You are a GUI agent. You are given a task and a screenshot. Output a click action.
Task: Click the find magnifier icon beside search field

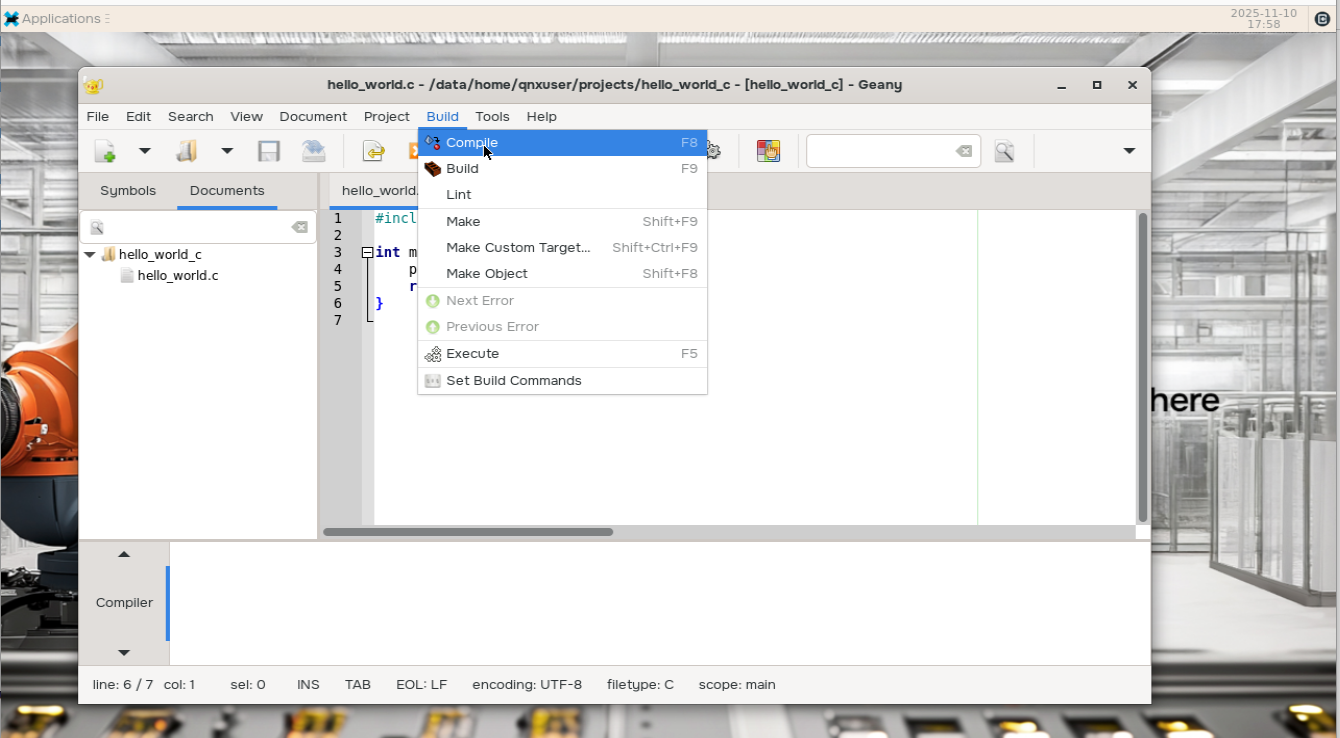click(1004, 151)
